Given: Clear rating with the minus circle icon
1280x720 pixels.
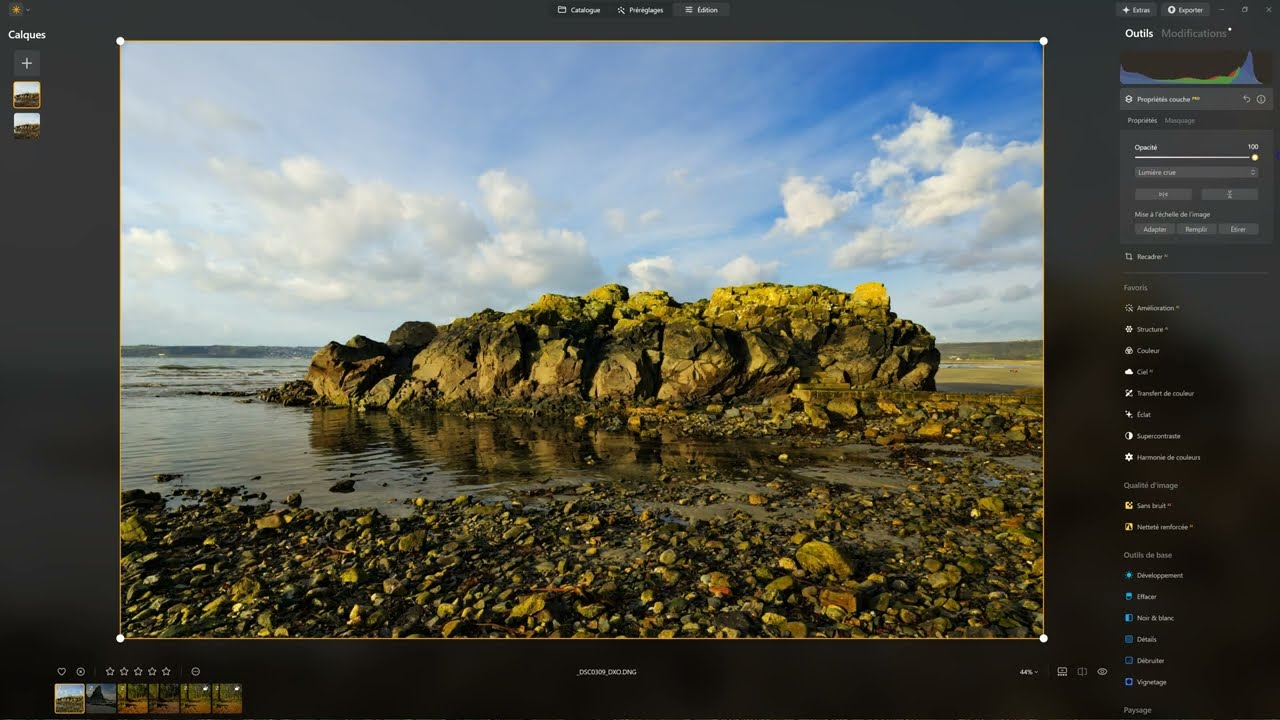Looking at the screenshot, I should tap(195, 672).
